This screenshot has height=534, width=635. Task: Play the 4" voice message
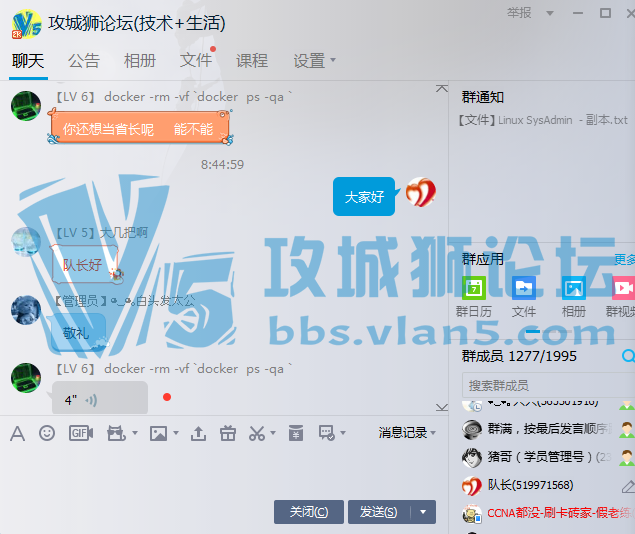point(100,400)
